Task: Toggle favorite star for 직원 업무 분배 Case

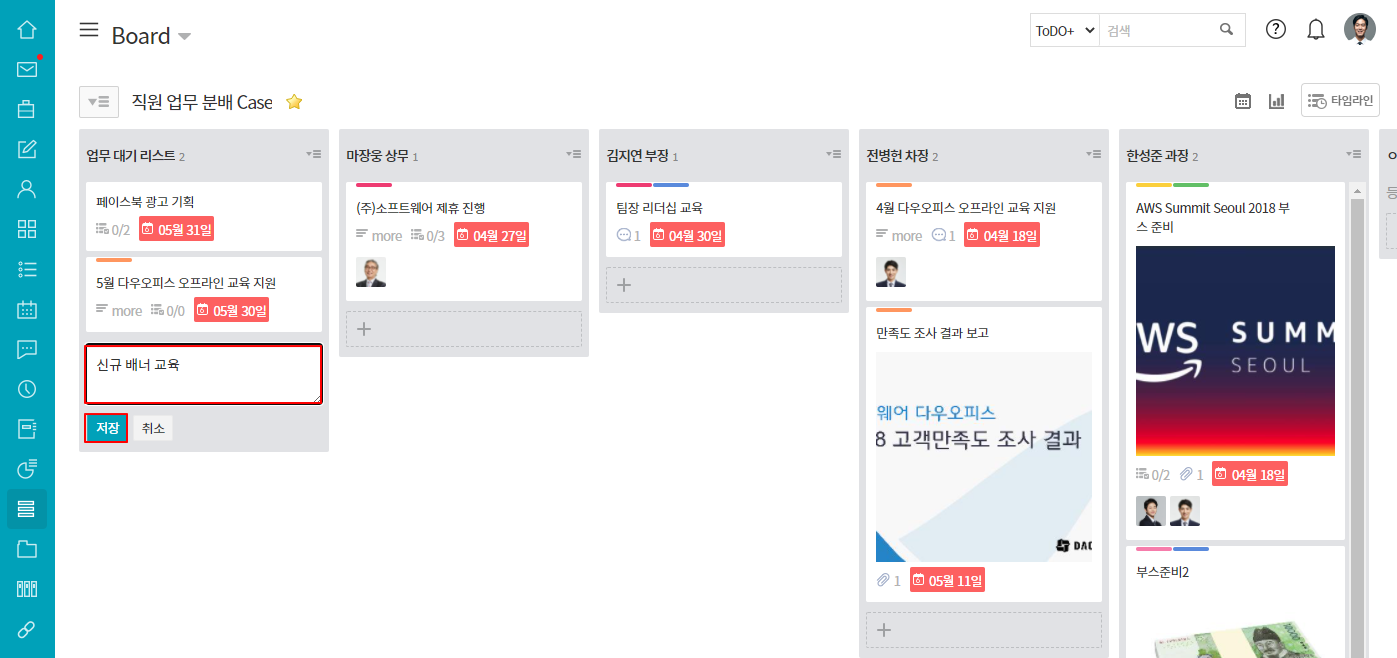Action: click(294, 102)
